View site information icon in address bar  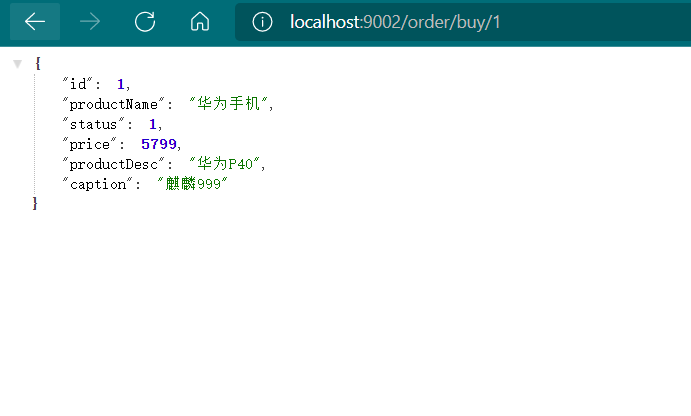point(262,22)
